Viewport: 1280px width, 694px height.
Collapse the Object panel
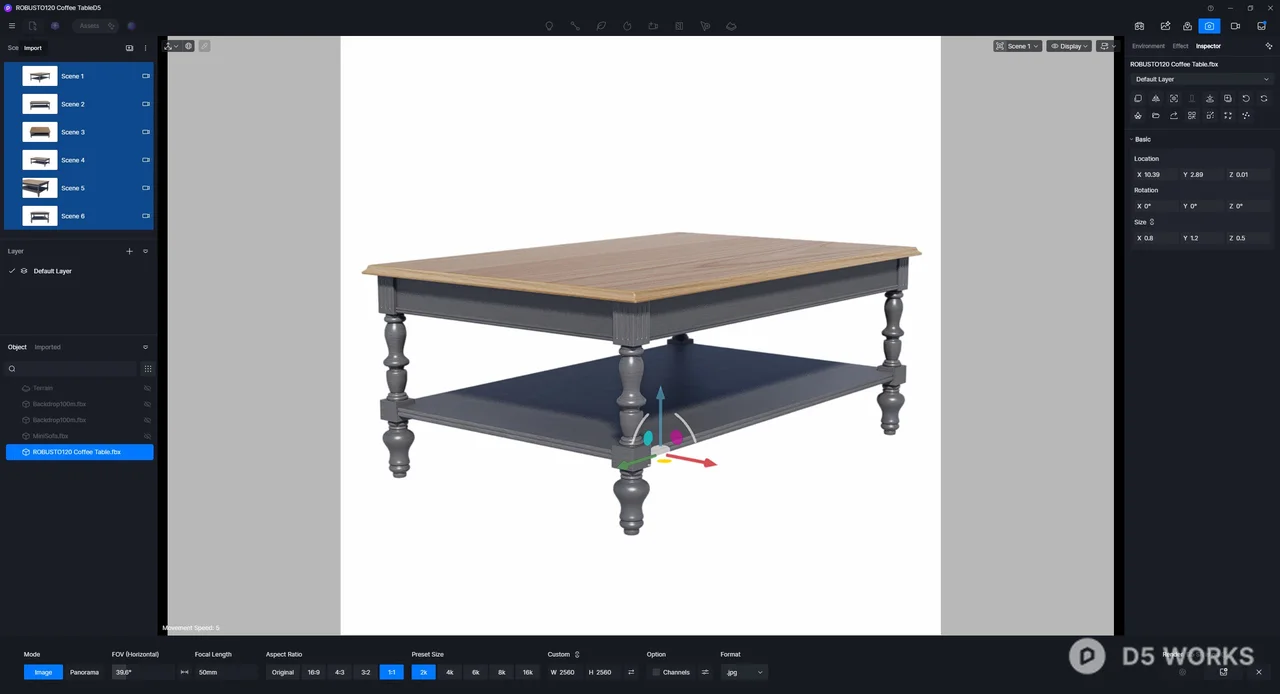pyautogui.click(x=145, y=347)
